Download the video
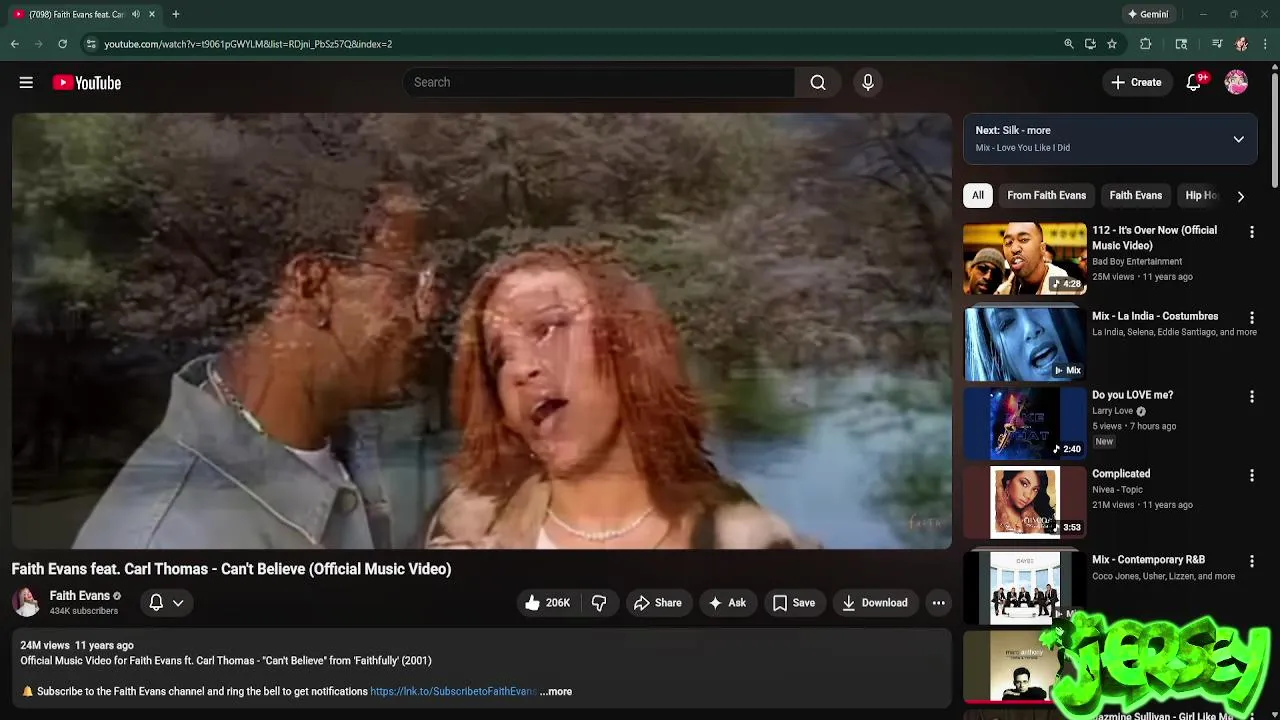Image resolution: width=1280 pixels, height=720 pixels. 875,603
